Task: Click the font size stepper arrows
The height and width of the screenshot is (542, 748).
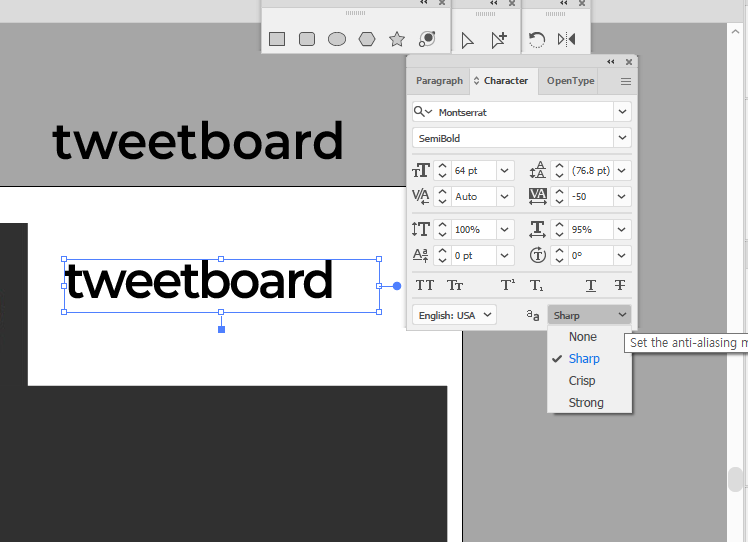Action: tap(442, 171)
